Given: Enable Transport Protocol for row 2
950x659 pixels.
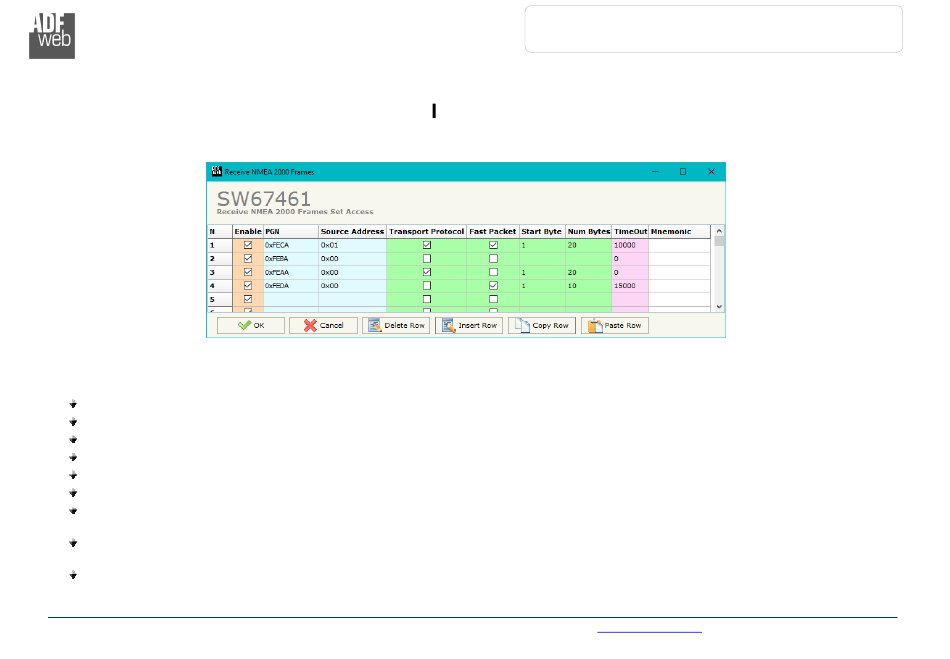Looking at the screenshot, I should [427, 259].
